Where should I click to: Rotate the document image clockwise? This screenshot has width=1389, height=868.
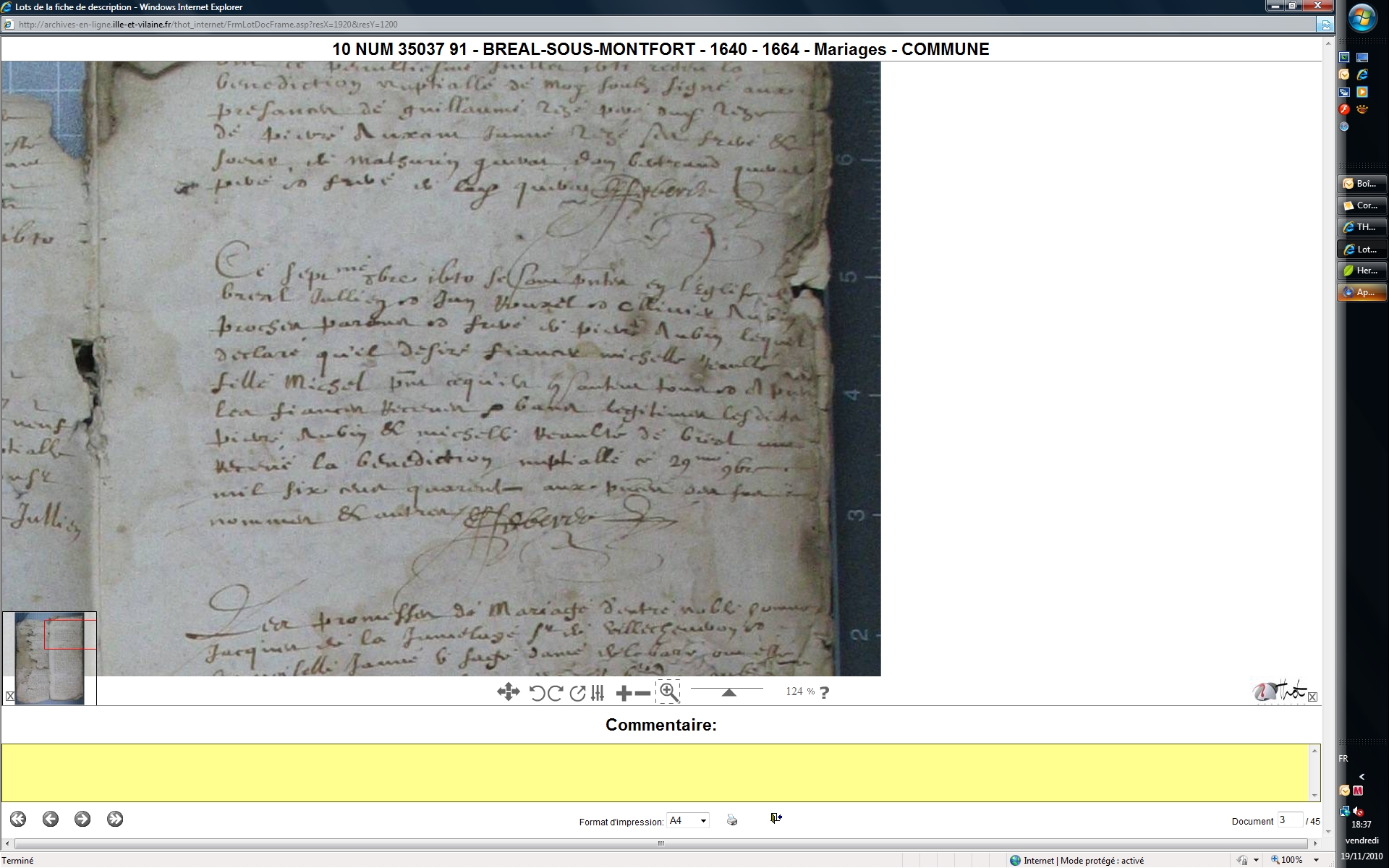pyautogui.click(x=555, y=693)
